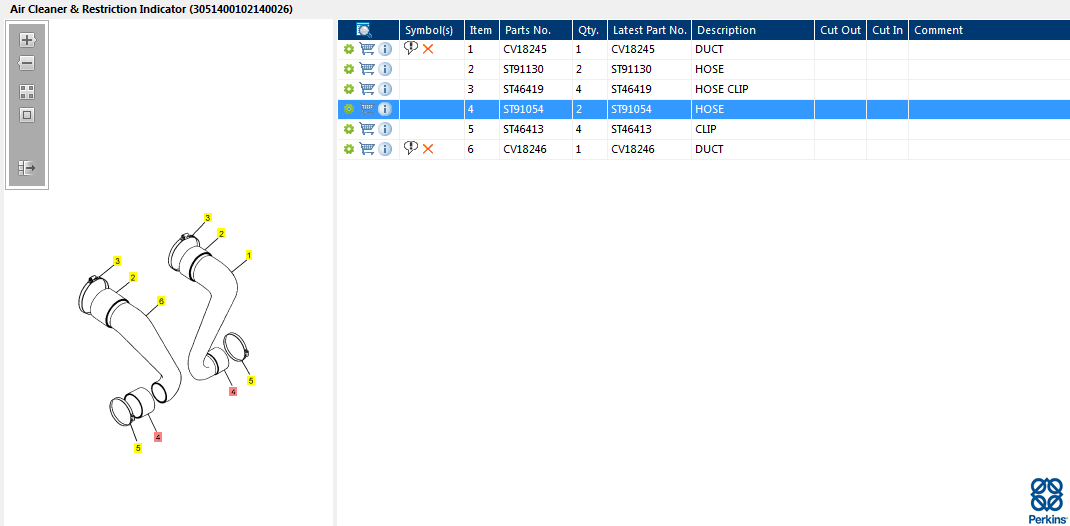Add ST91054 hose to cart

click(367, 108)
